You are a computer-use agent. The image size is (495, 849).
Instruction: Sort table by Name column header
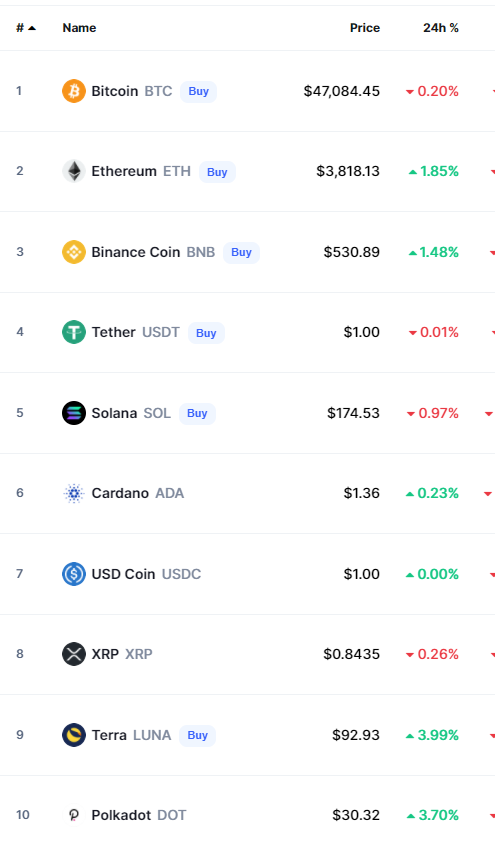pyautogui.click(x=79, y=28)
